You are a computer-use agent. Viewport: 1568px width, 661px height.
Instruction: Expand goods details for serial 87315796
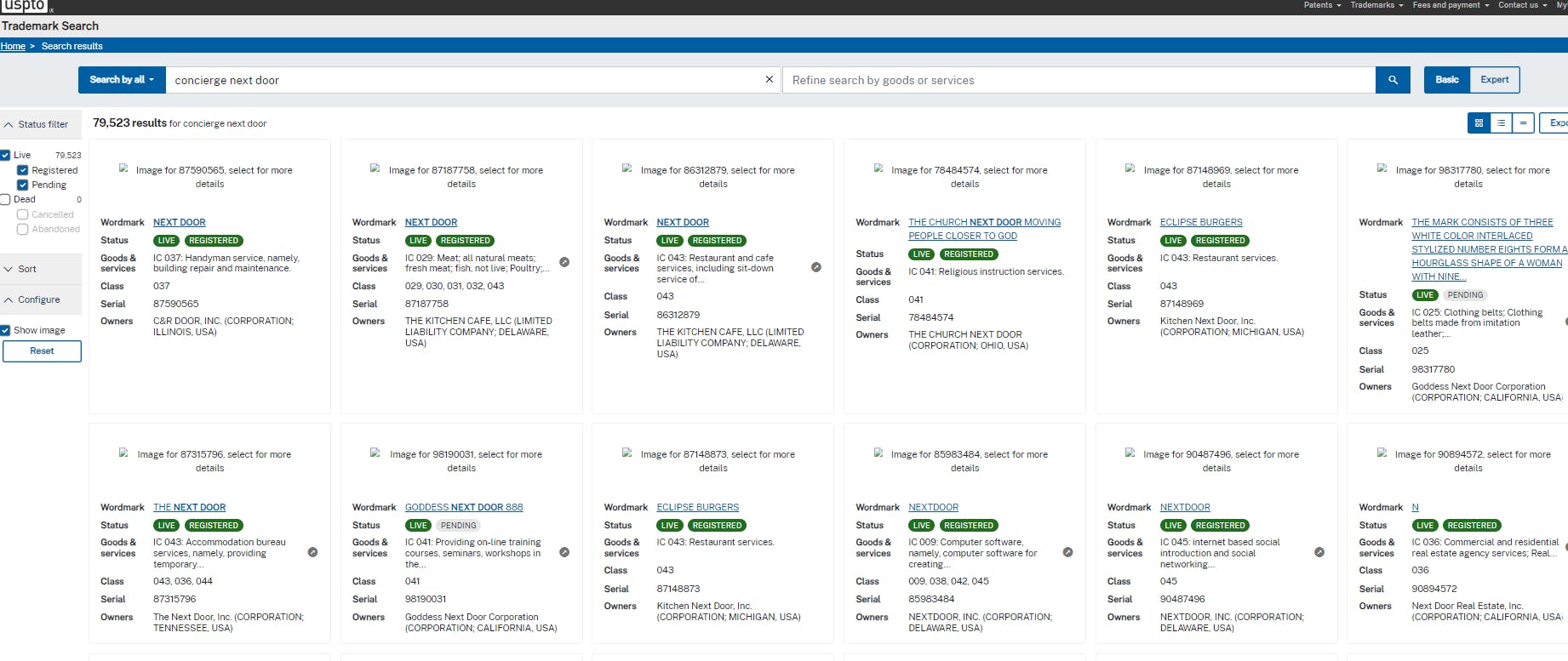coord(312,552)
